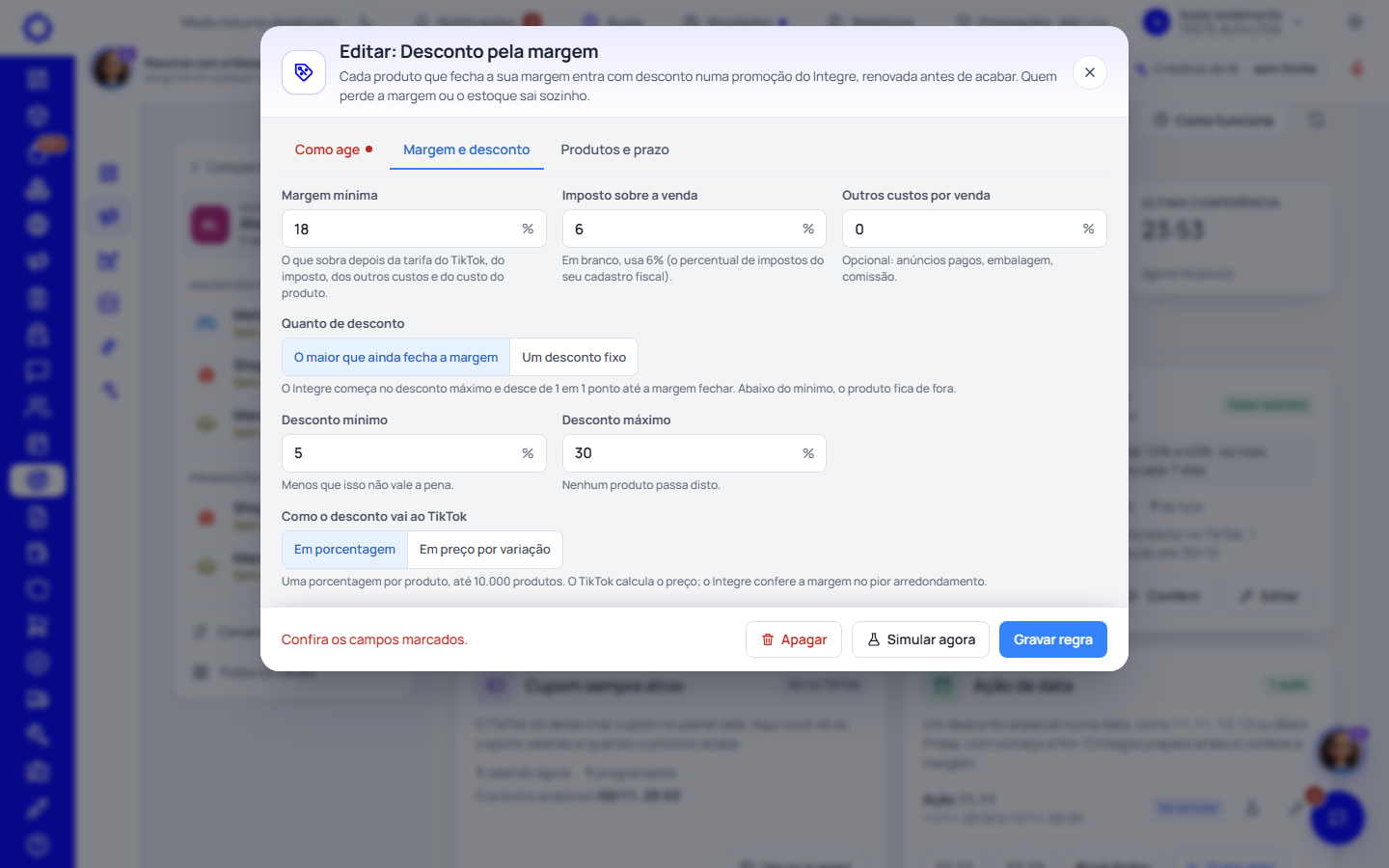Image resolution: width=1389 pixels, height=868 pixels.
Task: Click the Imposto sobre a venda field
Action: pyautogui.click(x=694, y=230)
